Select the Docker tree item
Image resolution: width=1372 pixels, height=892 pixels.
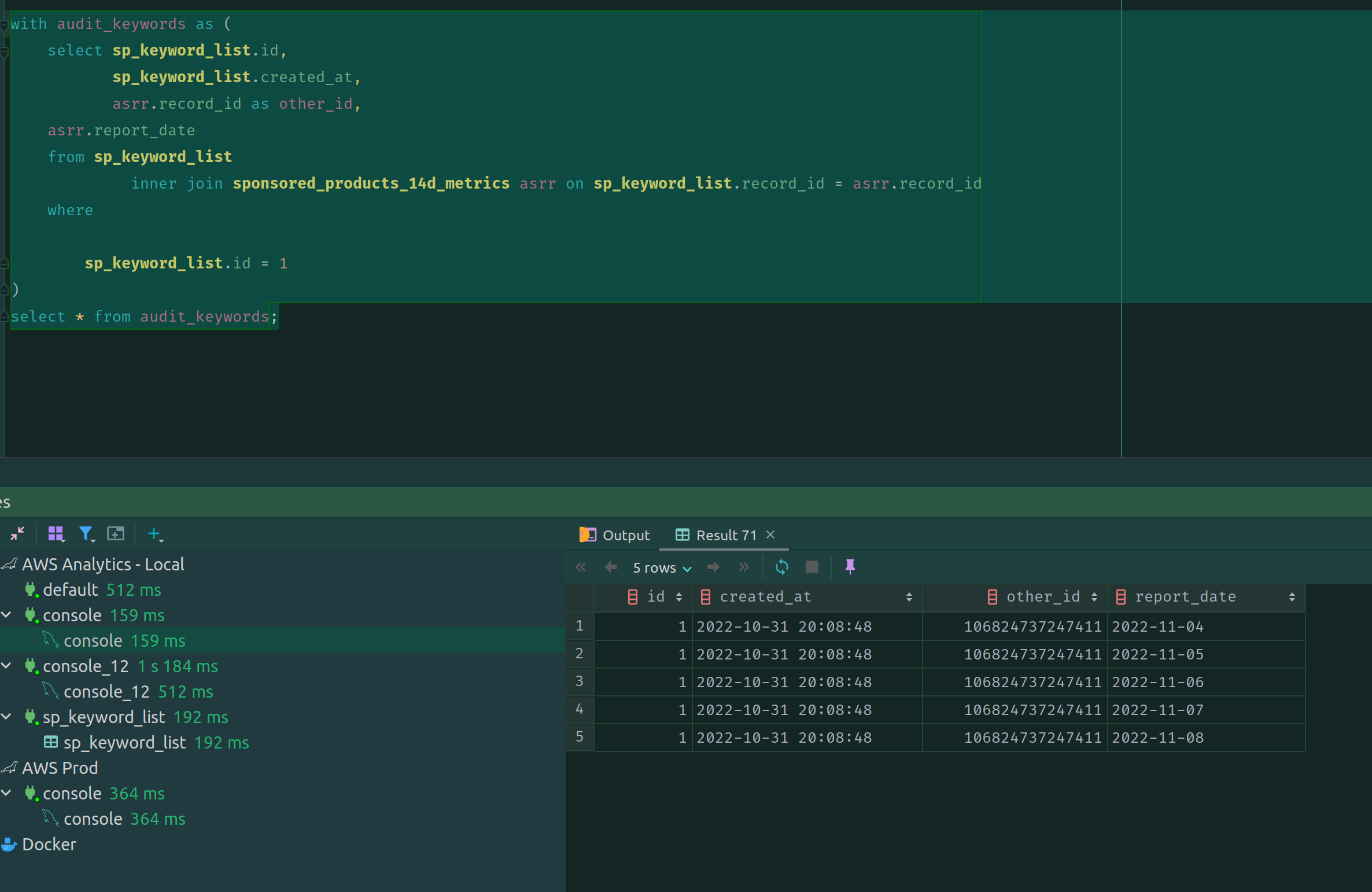[x=49, y=845]
